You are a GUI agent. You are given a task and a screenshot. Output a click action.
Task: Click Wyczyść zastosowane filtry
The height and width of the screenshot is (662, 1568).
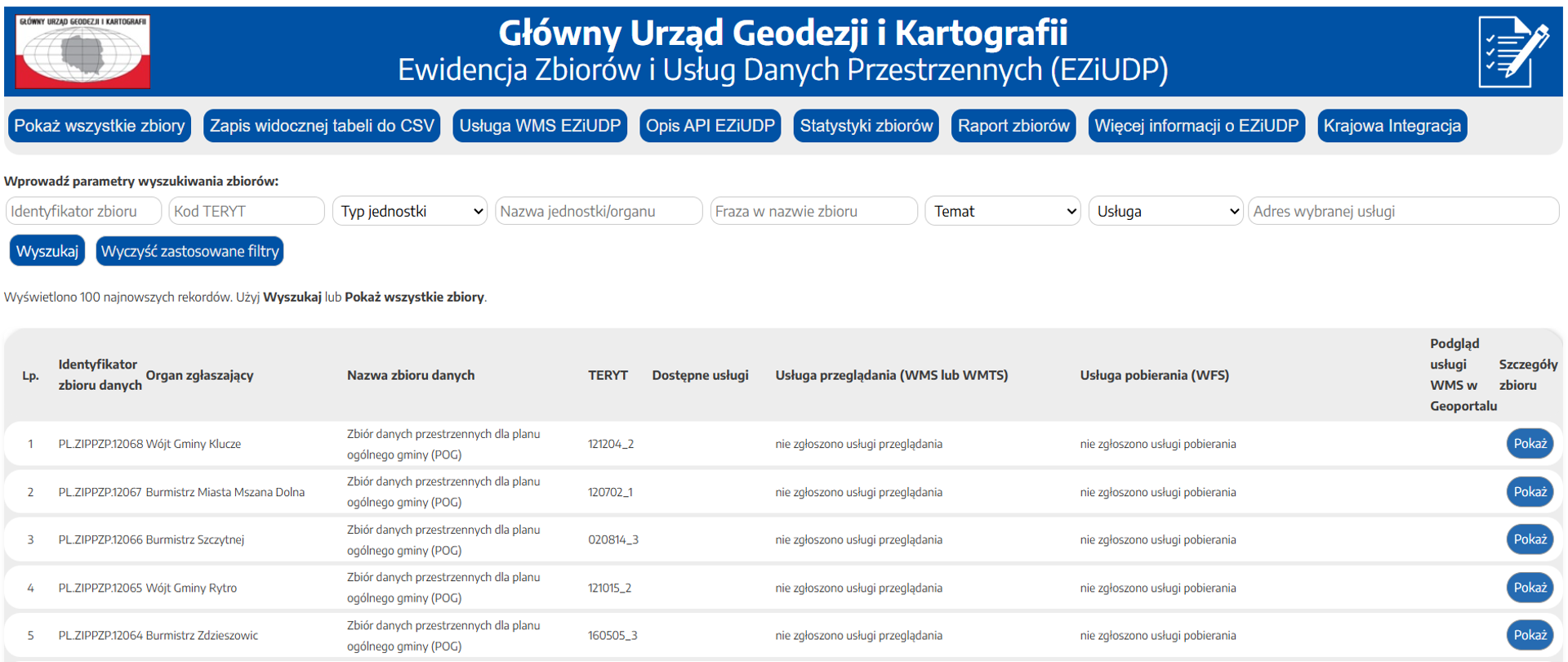click(190, 251)
